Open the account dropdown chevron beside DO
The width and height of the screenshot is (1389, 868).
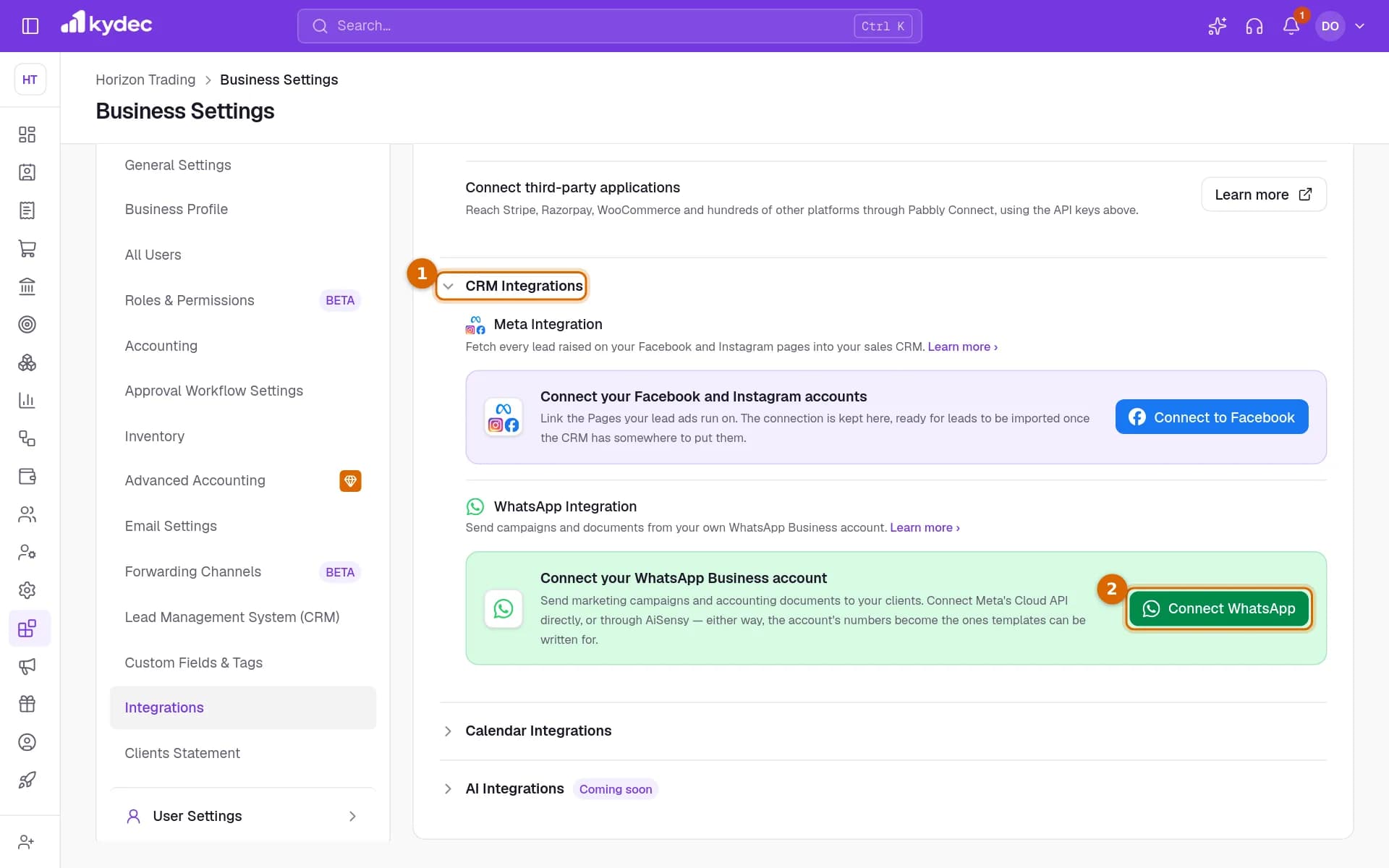tap(1359, 26)
